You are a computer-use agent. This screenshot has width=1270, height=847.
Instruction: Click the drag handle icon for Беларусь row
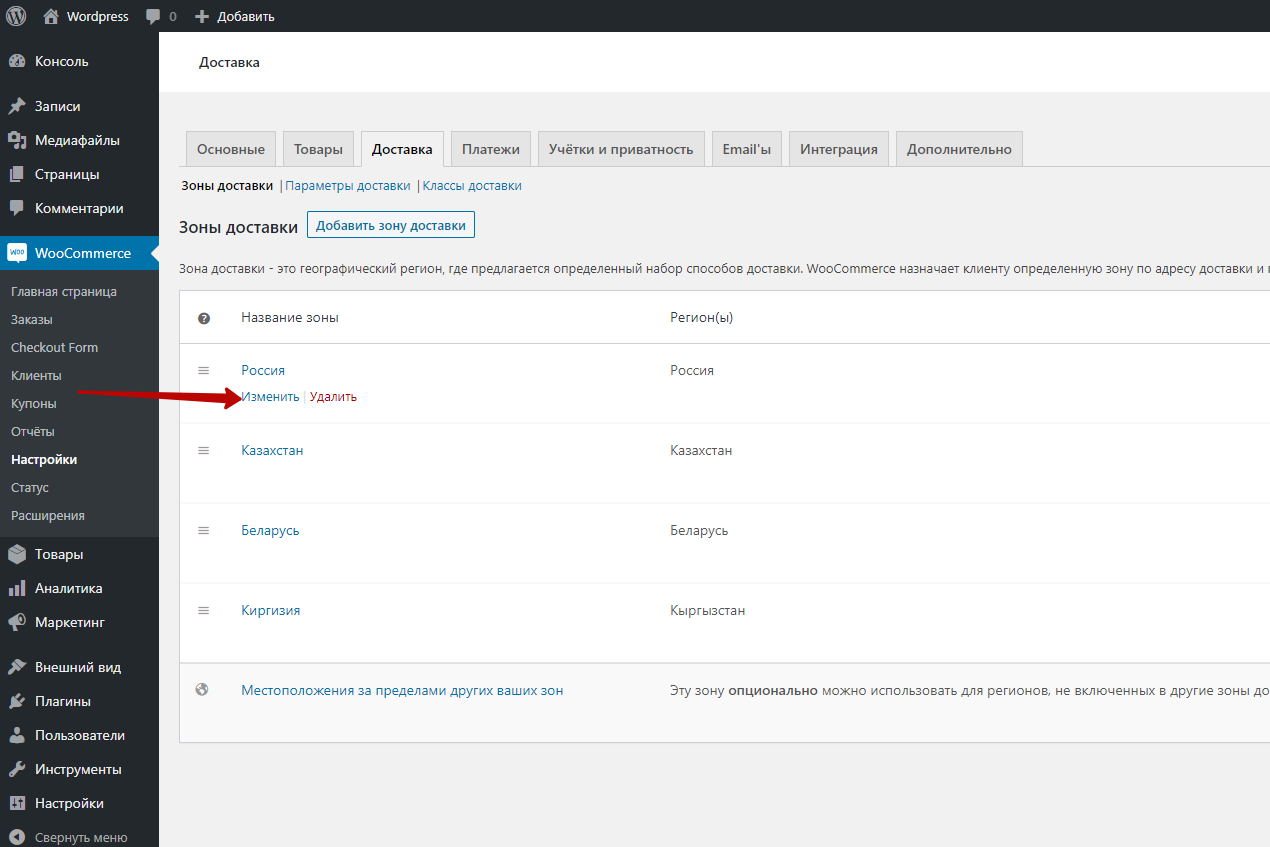click(204, 530)
